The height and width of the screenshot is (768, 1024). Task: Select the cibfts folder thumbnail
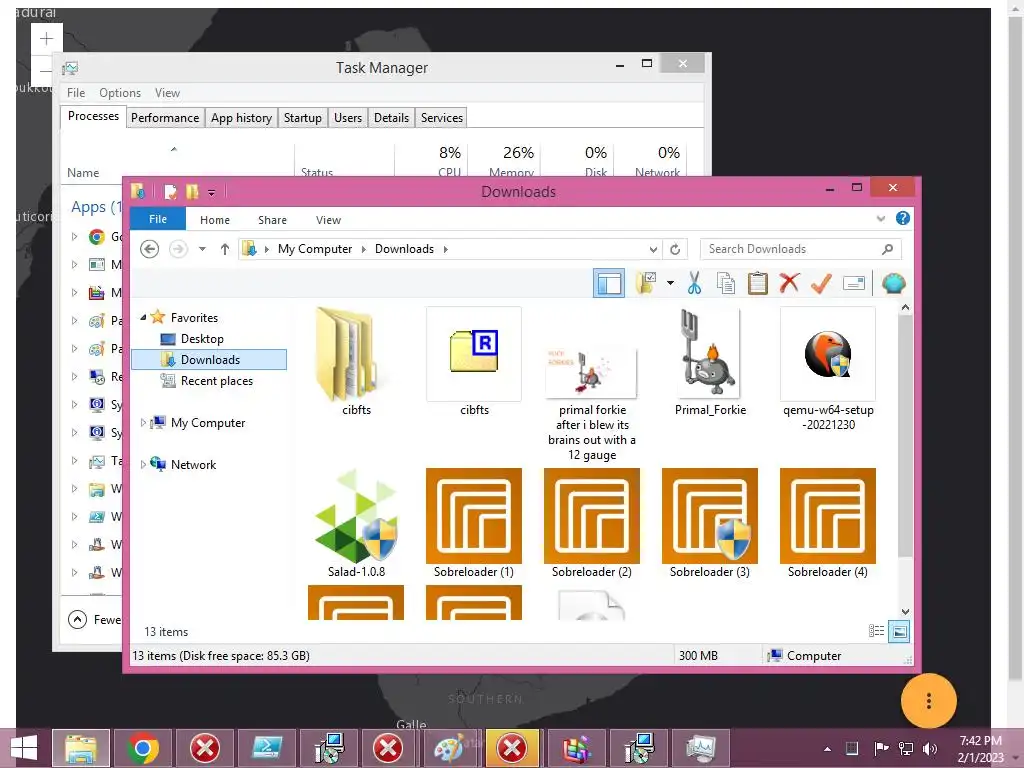click(356, 361)
